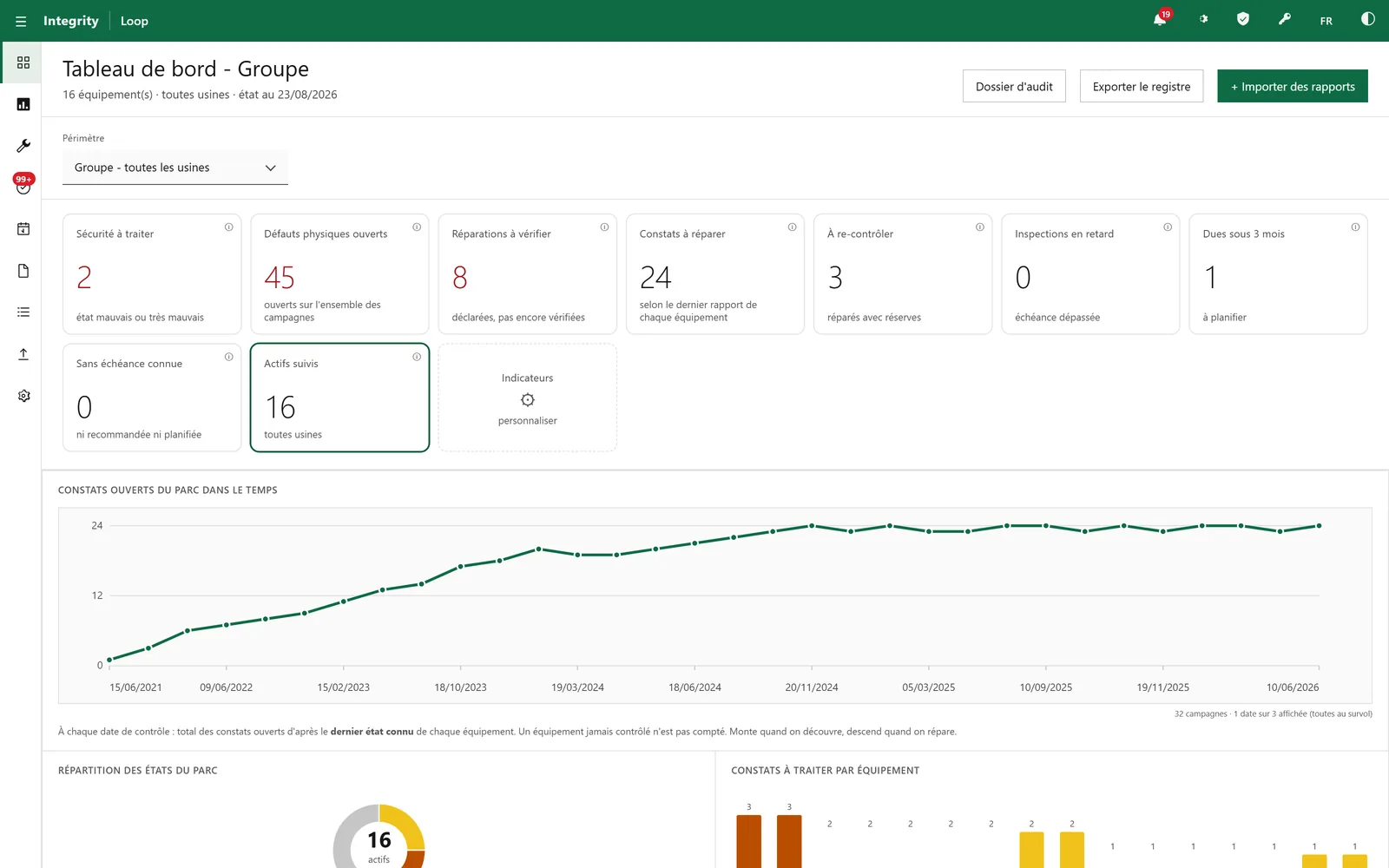The height and width of the screenshot is (868, 1389).
Task: Personalize indicators via Indicateurs tile
Action: coord(527,398)
